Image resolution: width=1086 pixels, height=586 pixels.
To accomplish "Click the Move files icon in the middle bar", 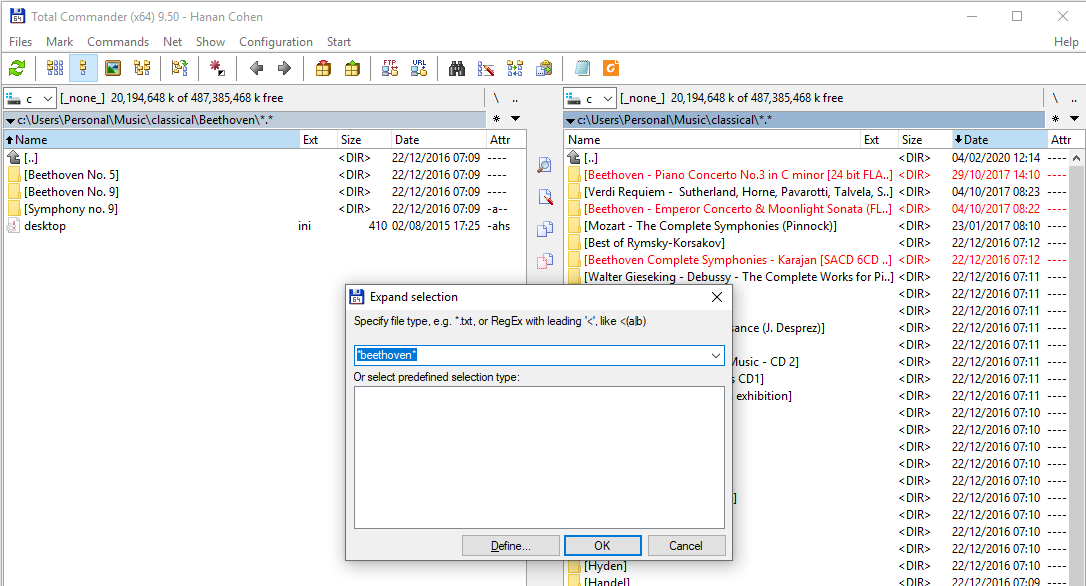I will coord(545,261).
